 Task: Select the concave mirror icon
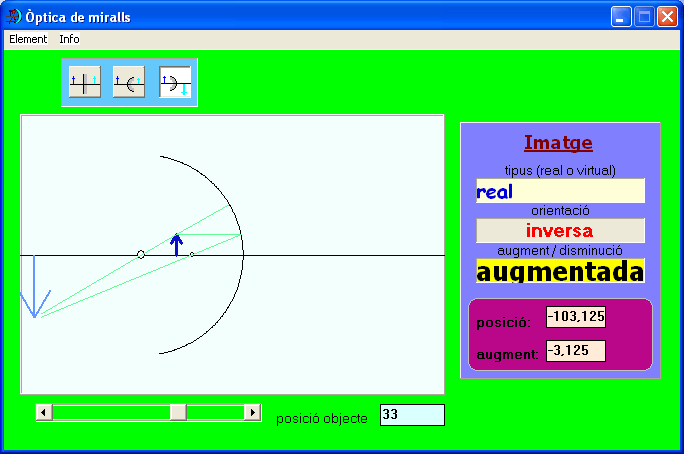pos(175,82)
